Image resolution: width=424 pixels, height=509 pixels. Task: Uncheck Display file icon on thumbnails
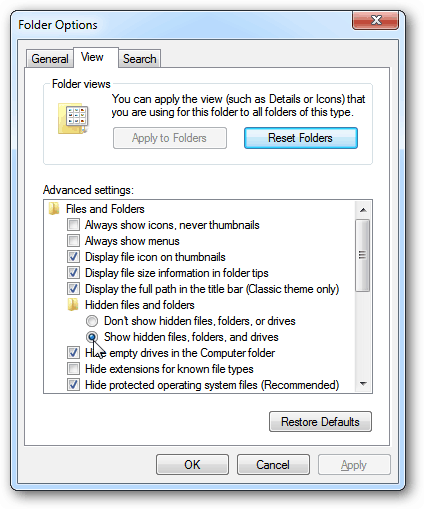coord(73,257)
